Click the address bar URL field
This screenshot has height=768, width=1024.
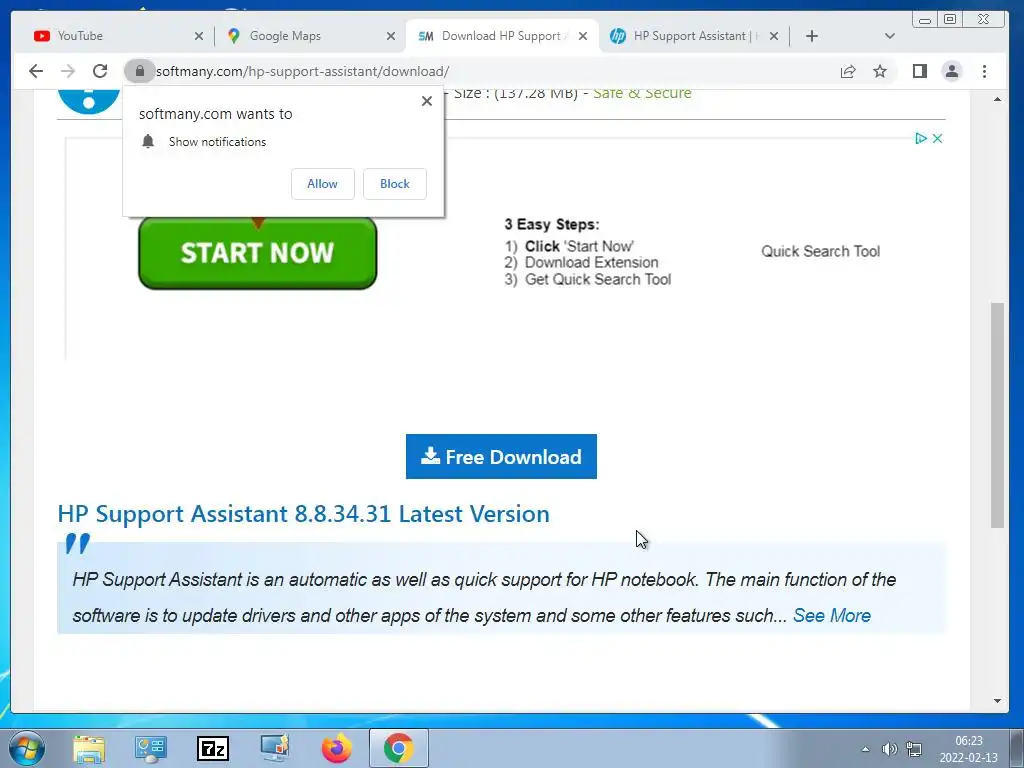(483, 71)
